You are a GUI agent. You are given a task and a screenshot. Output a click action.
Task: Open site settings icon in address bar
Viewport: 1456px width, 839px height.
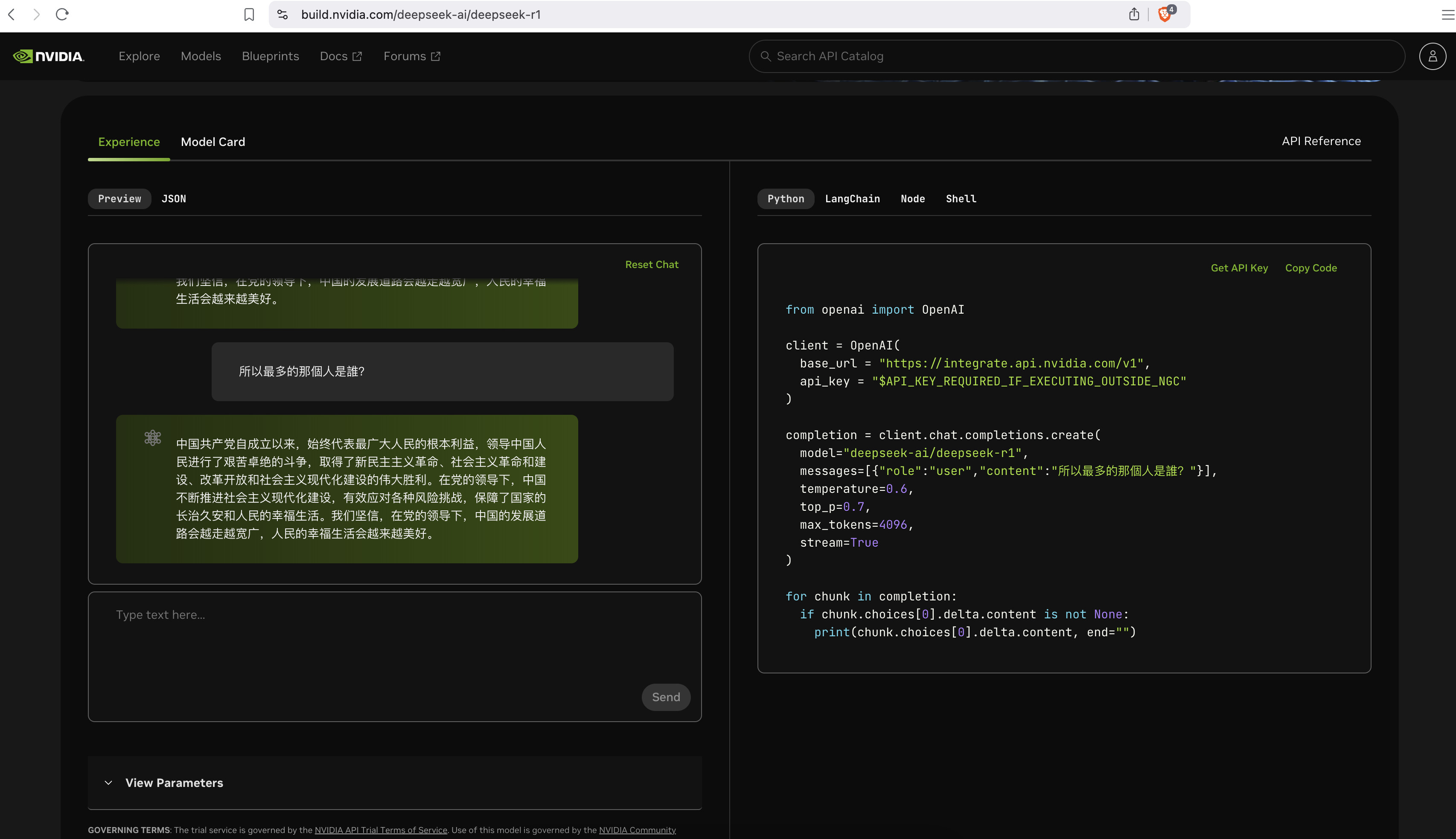(282, 15)
